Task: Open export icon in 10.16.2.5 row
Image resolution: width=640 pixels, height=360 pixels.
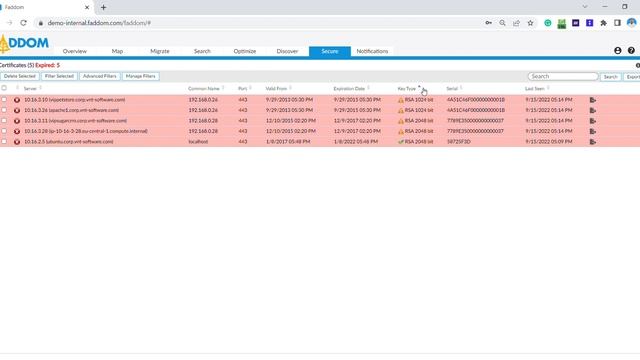Action: pyautogui.click(x=593, y=142)
